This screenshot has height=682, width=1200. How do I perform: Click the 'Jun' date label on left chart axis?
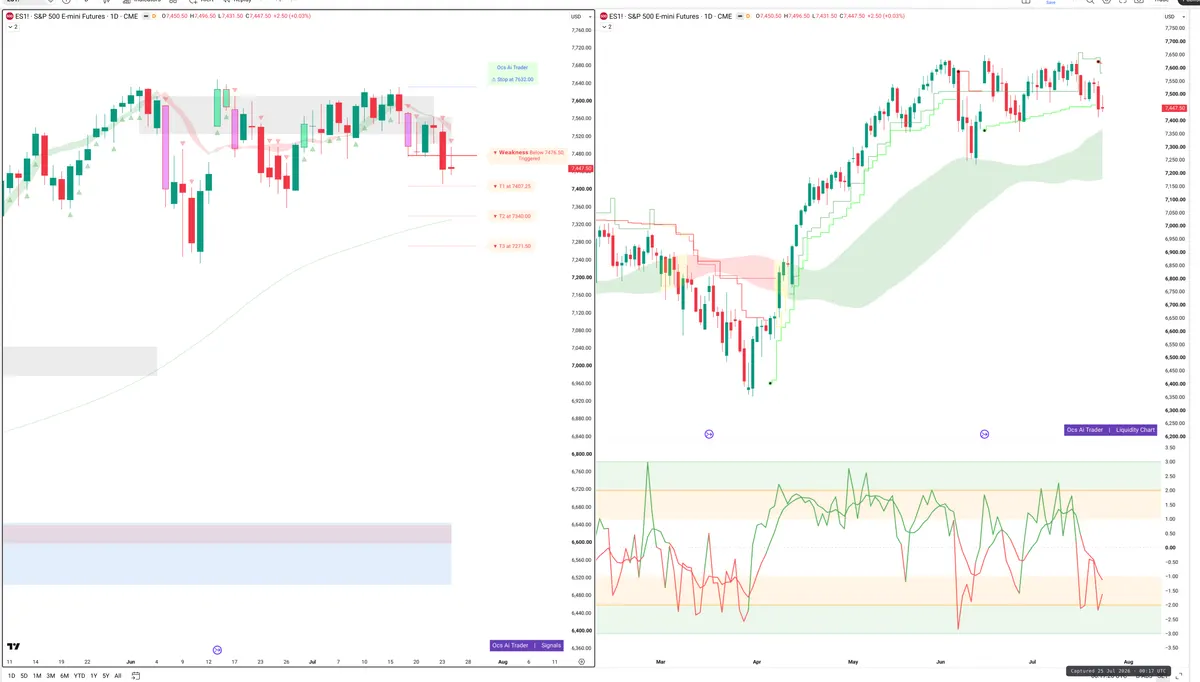click(130, 662)
